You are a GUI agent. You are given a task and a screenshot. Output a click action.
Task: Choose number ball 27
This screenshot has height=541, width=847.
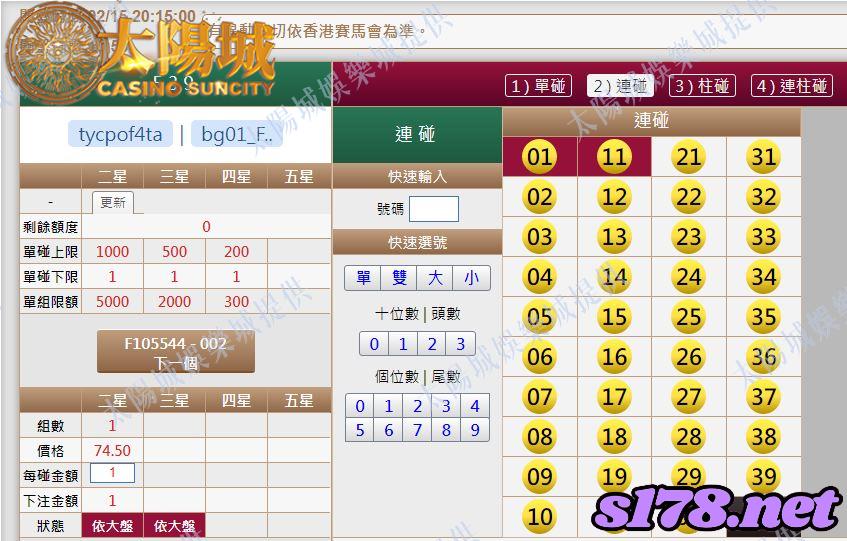click(x=689, y=397)
